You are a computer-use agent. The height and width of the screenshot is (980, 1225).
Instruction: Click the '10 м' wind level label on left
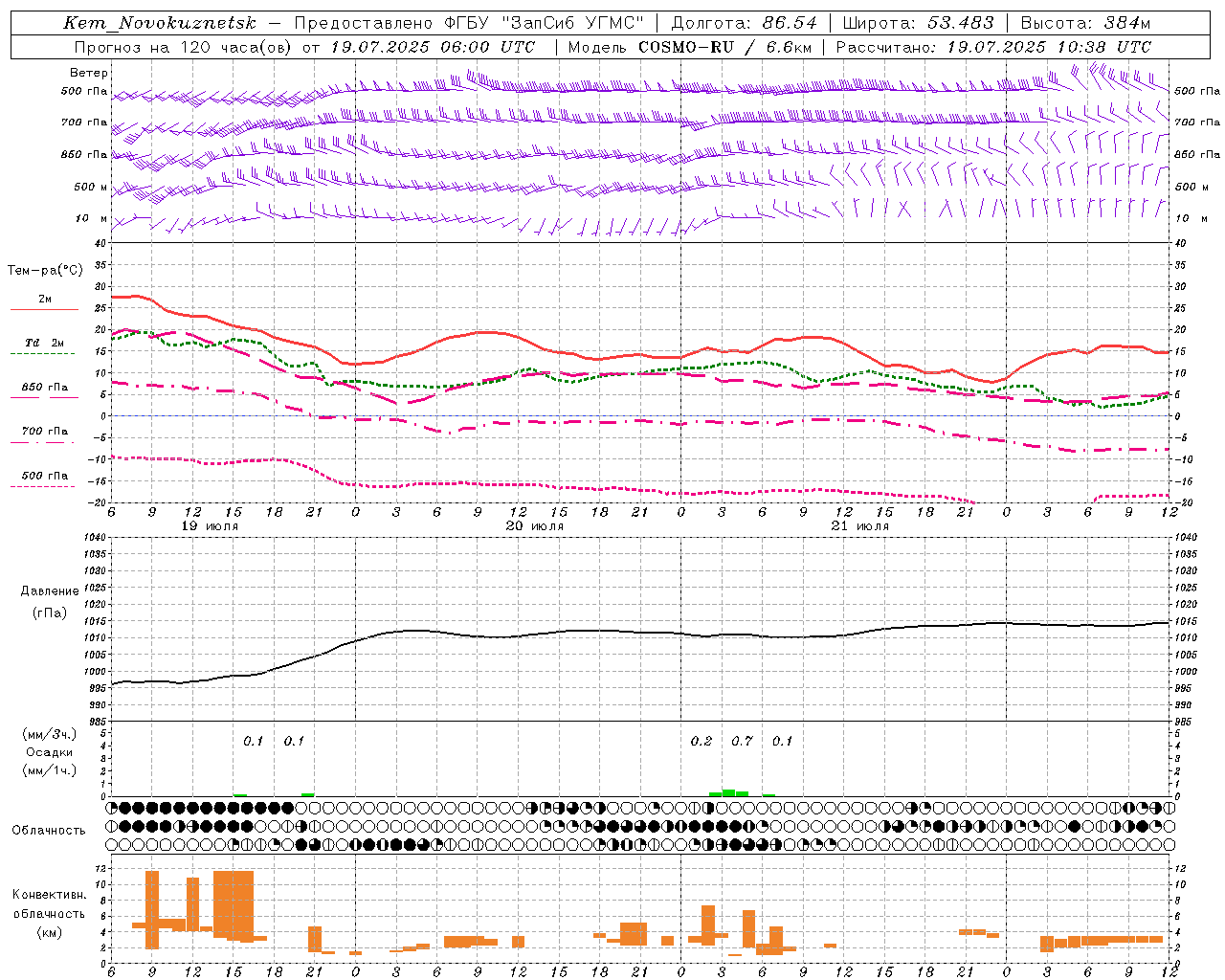[x=92, y=218]
